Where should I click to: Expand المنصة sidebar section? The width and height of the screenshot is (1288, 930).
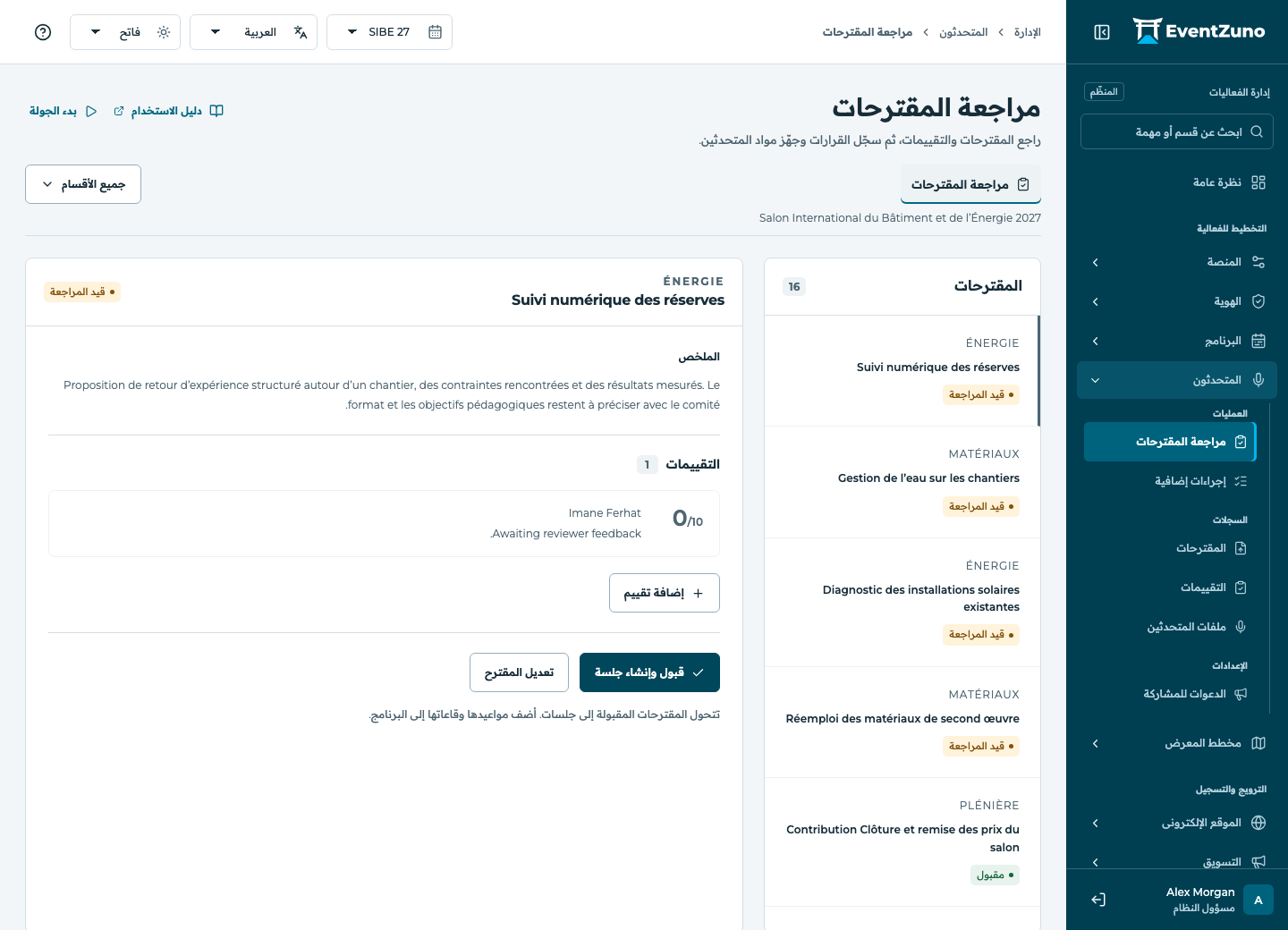[1177, 262]
